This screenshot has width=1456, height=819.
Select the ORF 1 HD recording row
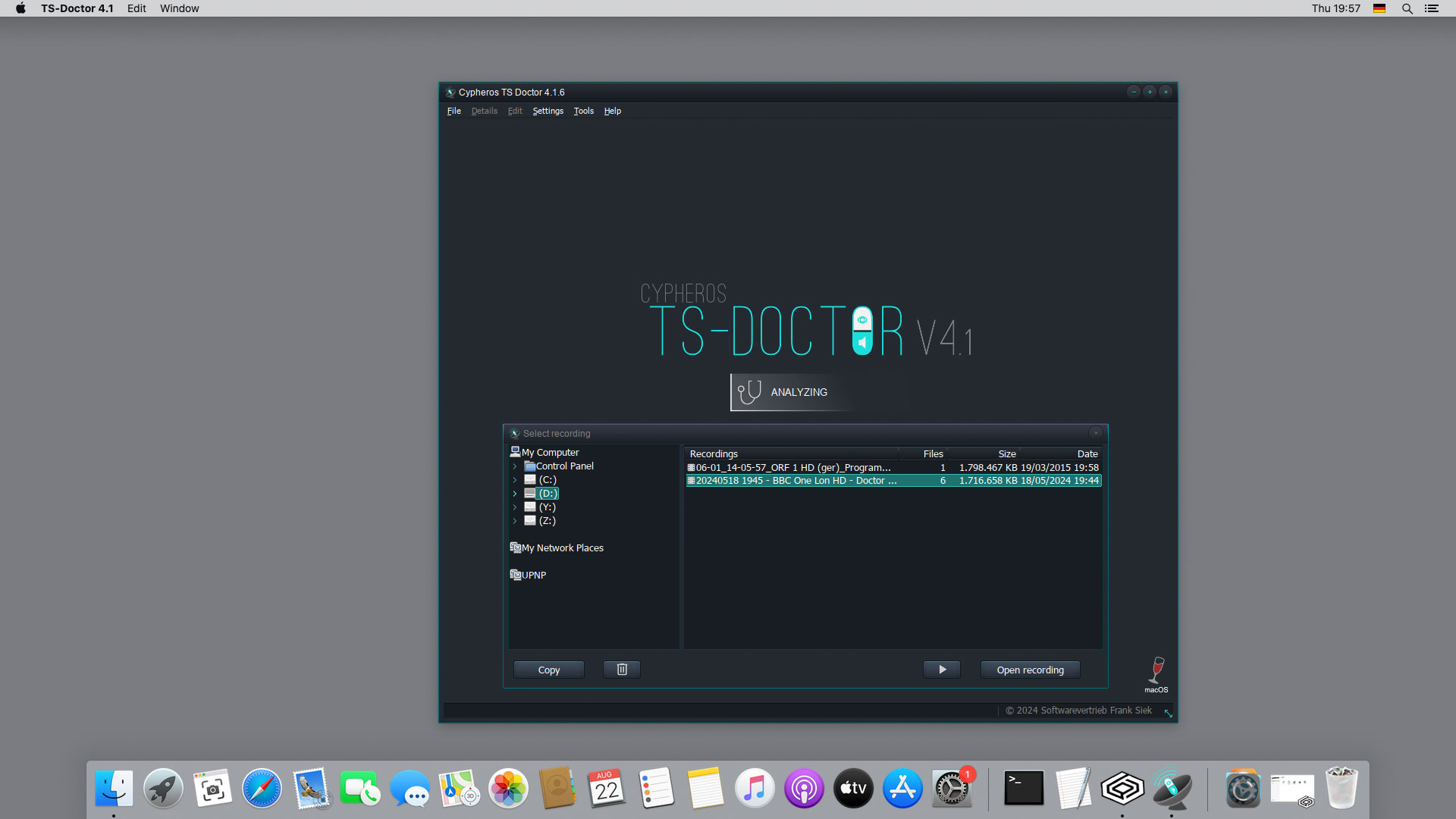coord(893,467)
